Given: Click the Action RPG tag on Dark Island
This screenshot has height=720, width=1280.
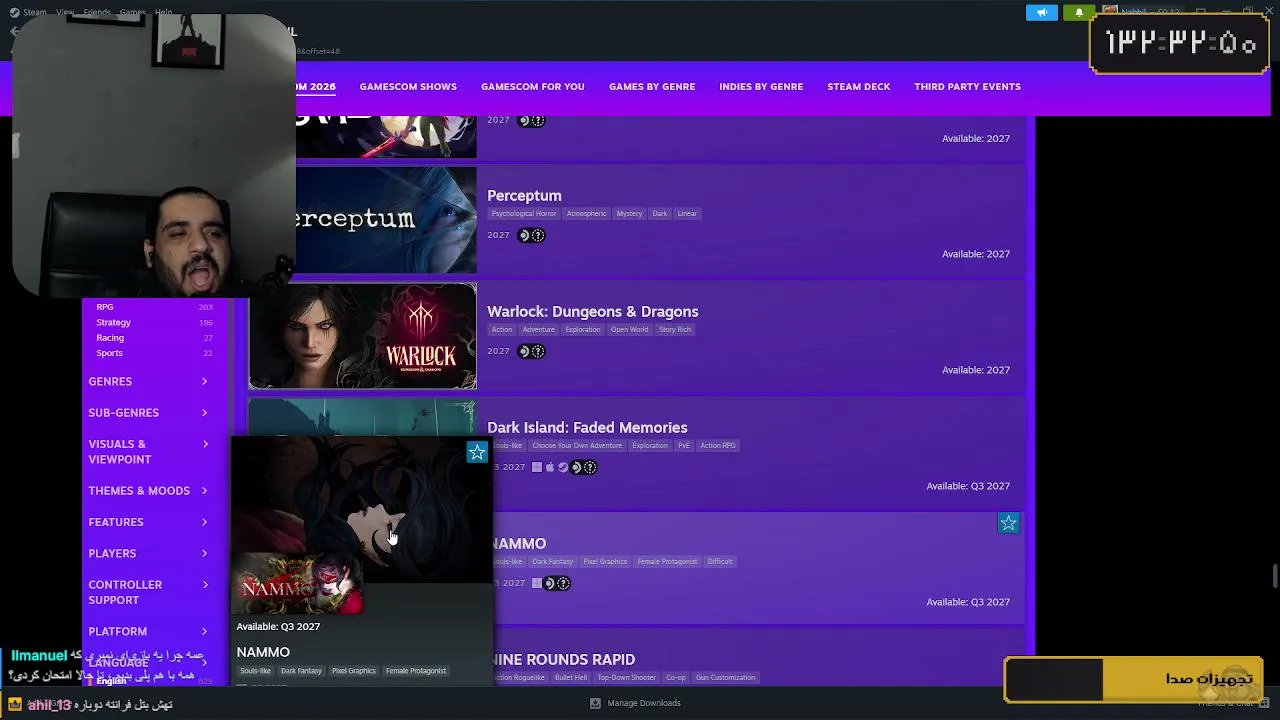Looking at the screenshot, I should pos(718,446).
